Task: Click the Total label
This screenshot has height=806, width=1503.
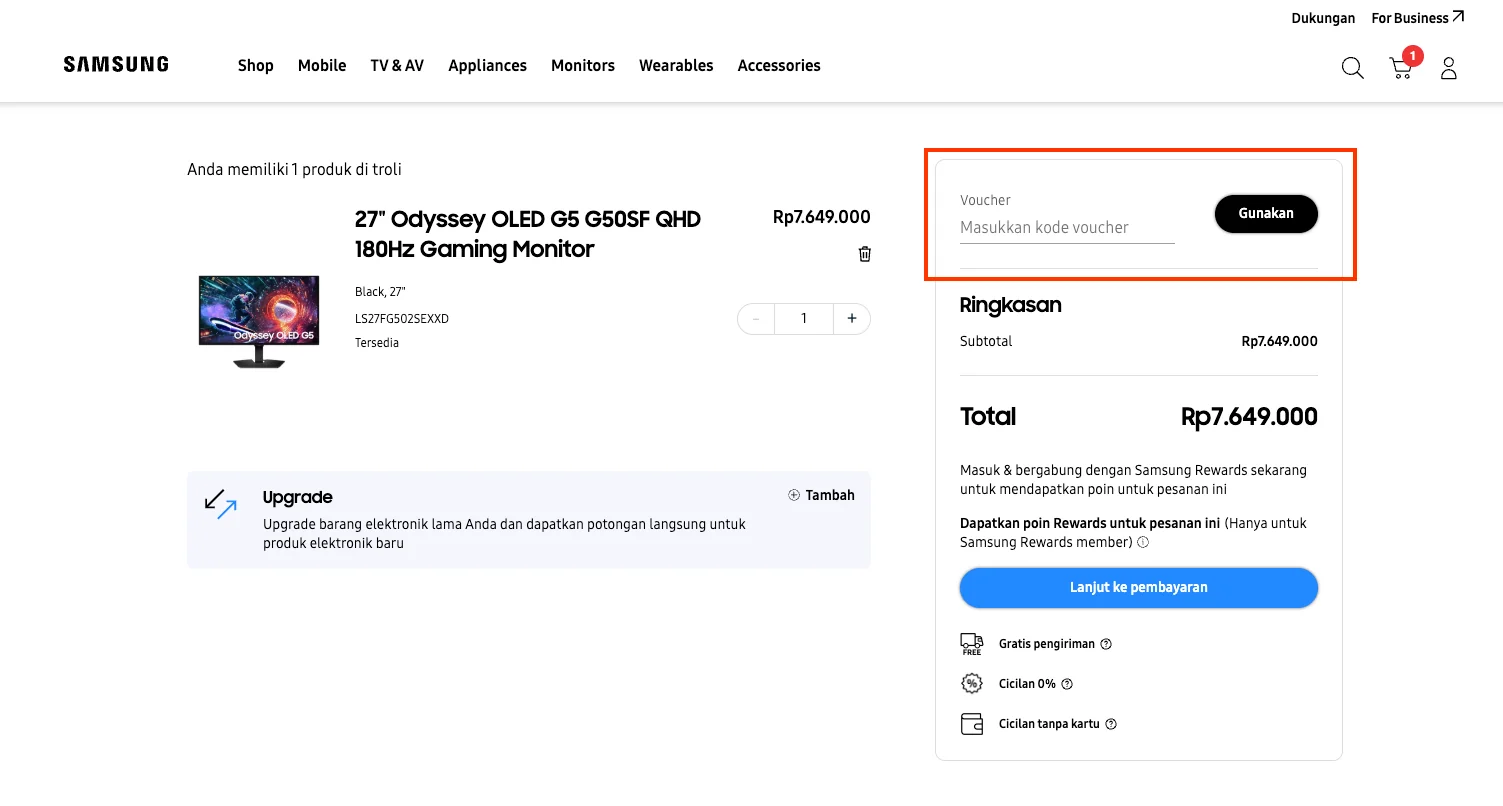Action: (x=988, y=417)
